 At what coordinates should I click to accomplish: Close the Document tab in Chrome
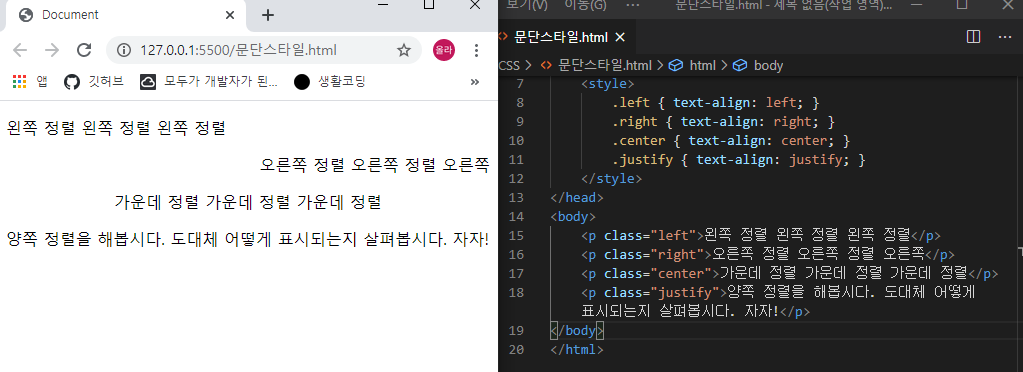230,15
